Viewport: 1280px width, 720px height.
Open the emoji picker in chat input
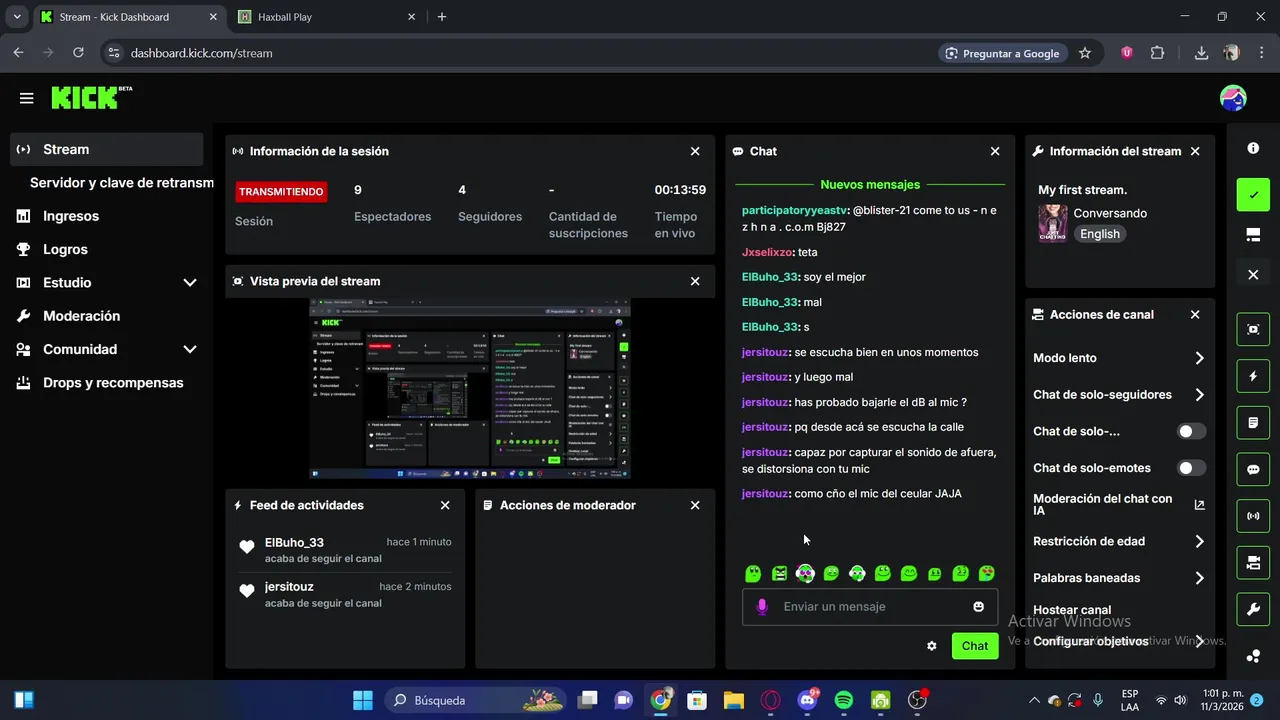[x=978, y=606]
